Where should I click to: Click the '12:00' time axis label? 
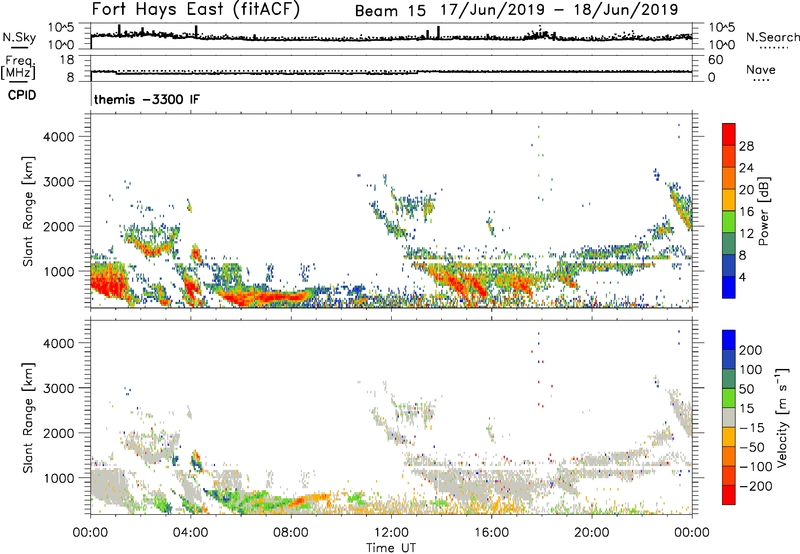click(x=391, y=533)
